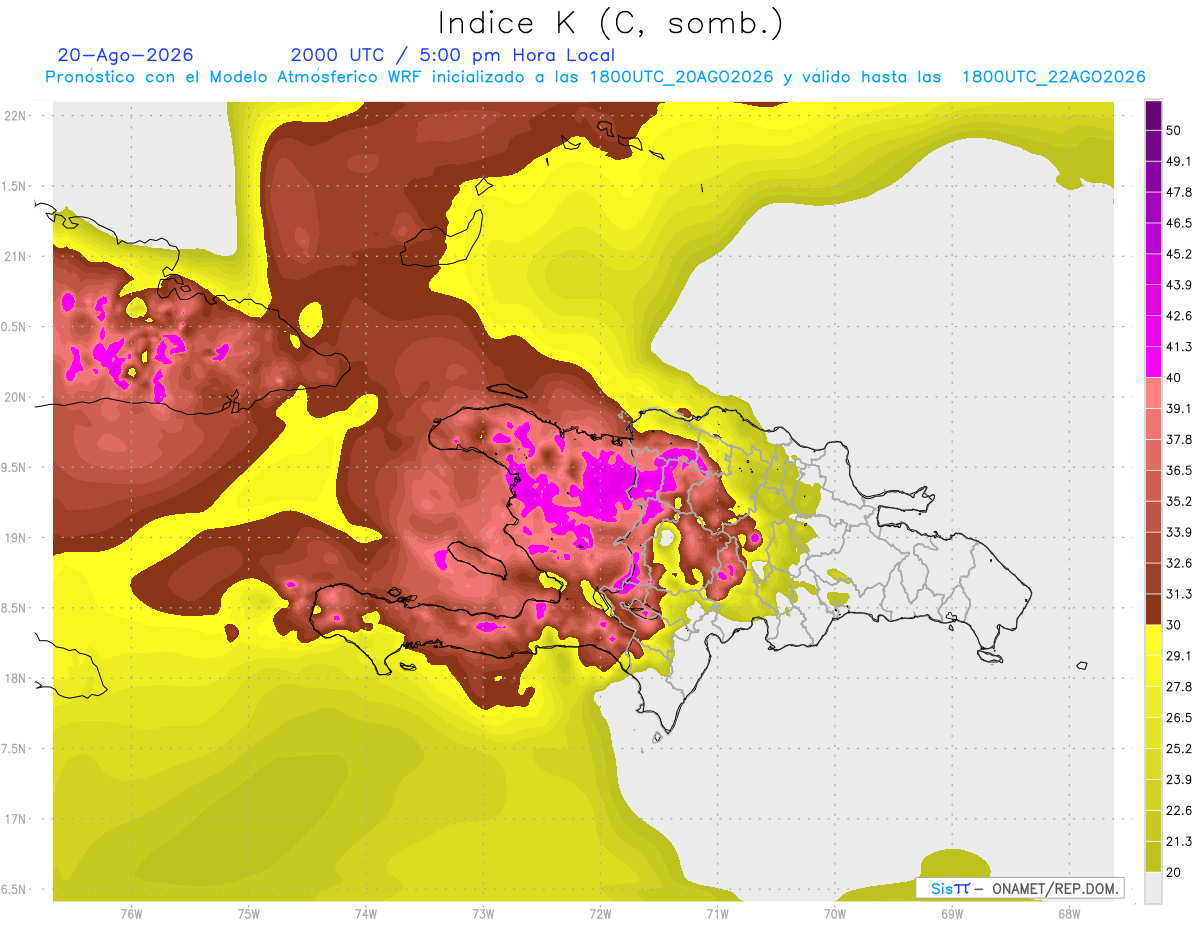Click the longitude axis label "75W"
The image size is (1200, 927).
tap(248, 914)
